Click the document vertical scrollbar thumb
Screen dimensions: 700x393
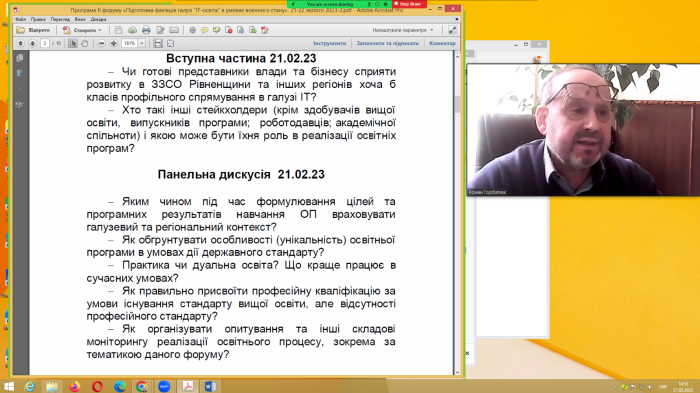click(x=457, y=104)
